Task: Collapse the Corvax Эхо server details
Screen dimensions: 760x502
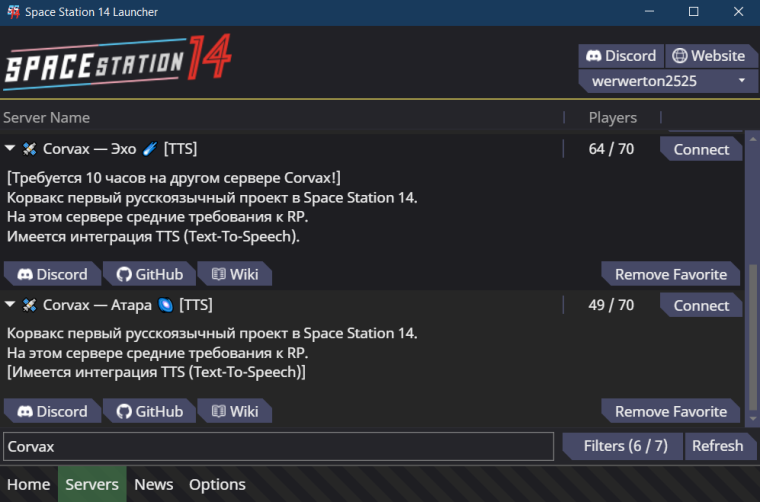Action: coord(10,148)
